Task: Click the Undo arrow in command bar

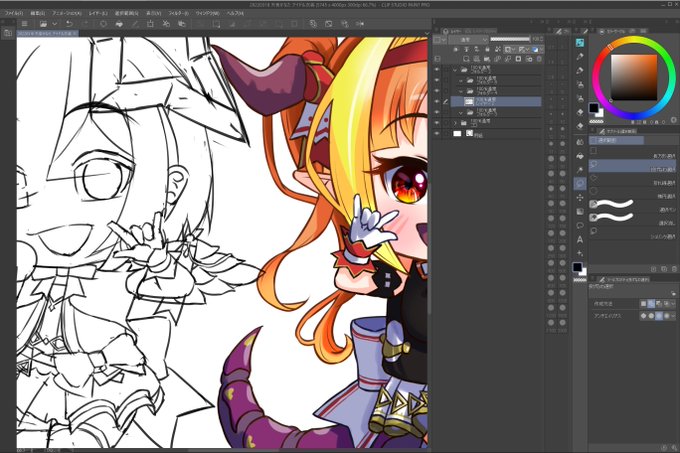Action: (x=69, y=24)
